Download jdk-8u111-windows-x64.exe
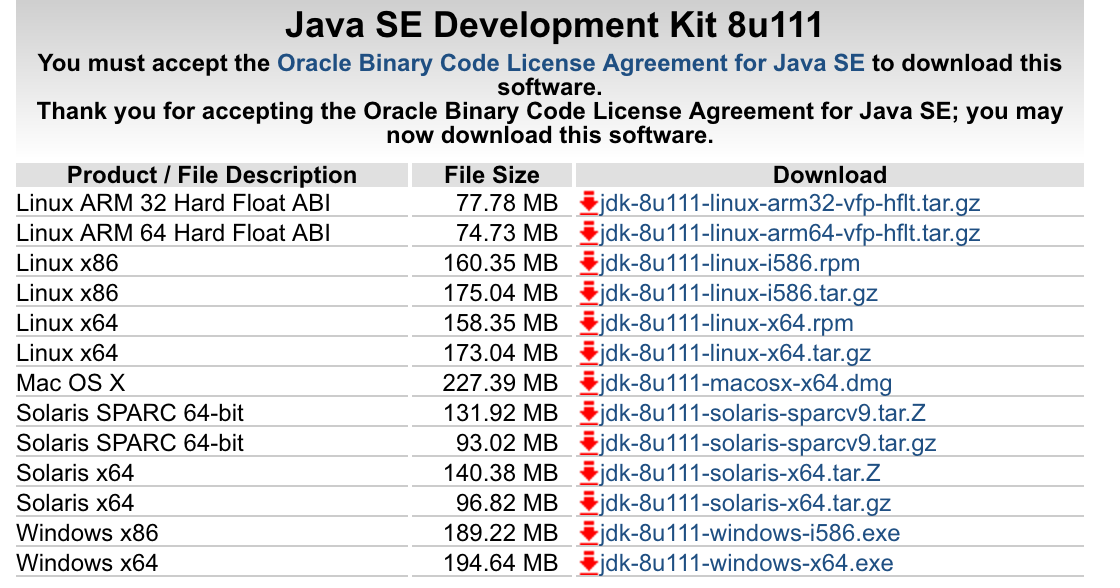Image resolution: width=1120 pixels, height=588 pixels. click(x=747, y=564)
